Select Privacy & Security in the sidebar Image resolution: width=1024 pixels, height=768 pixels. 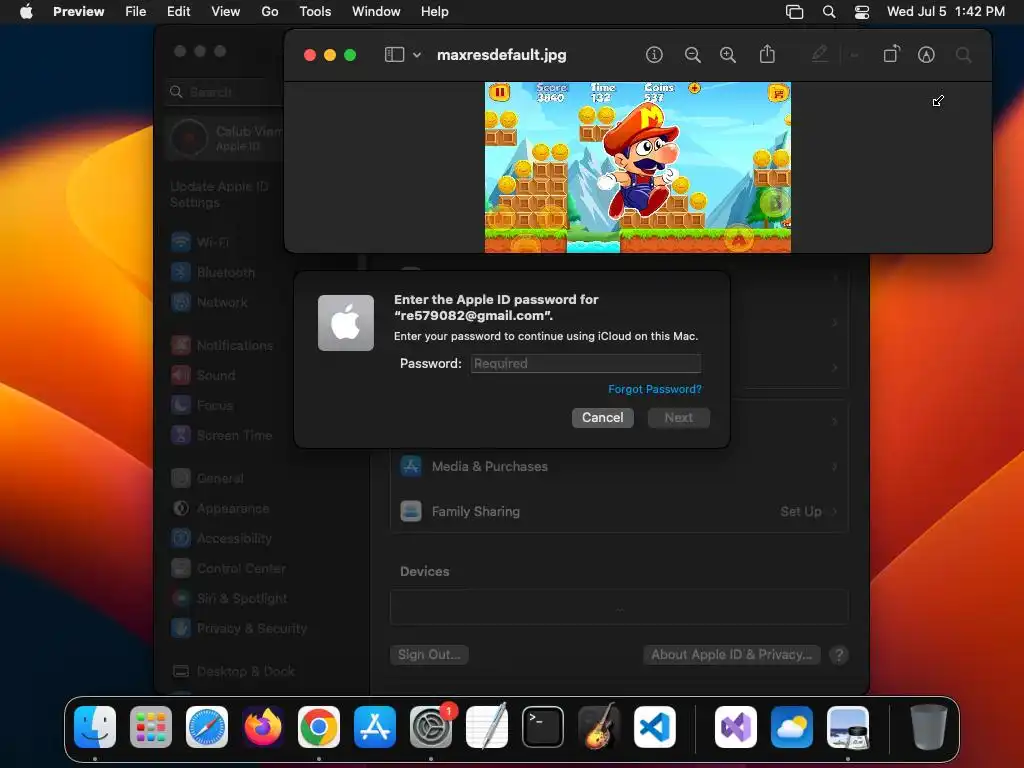(x=251, y=629)
